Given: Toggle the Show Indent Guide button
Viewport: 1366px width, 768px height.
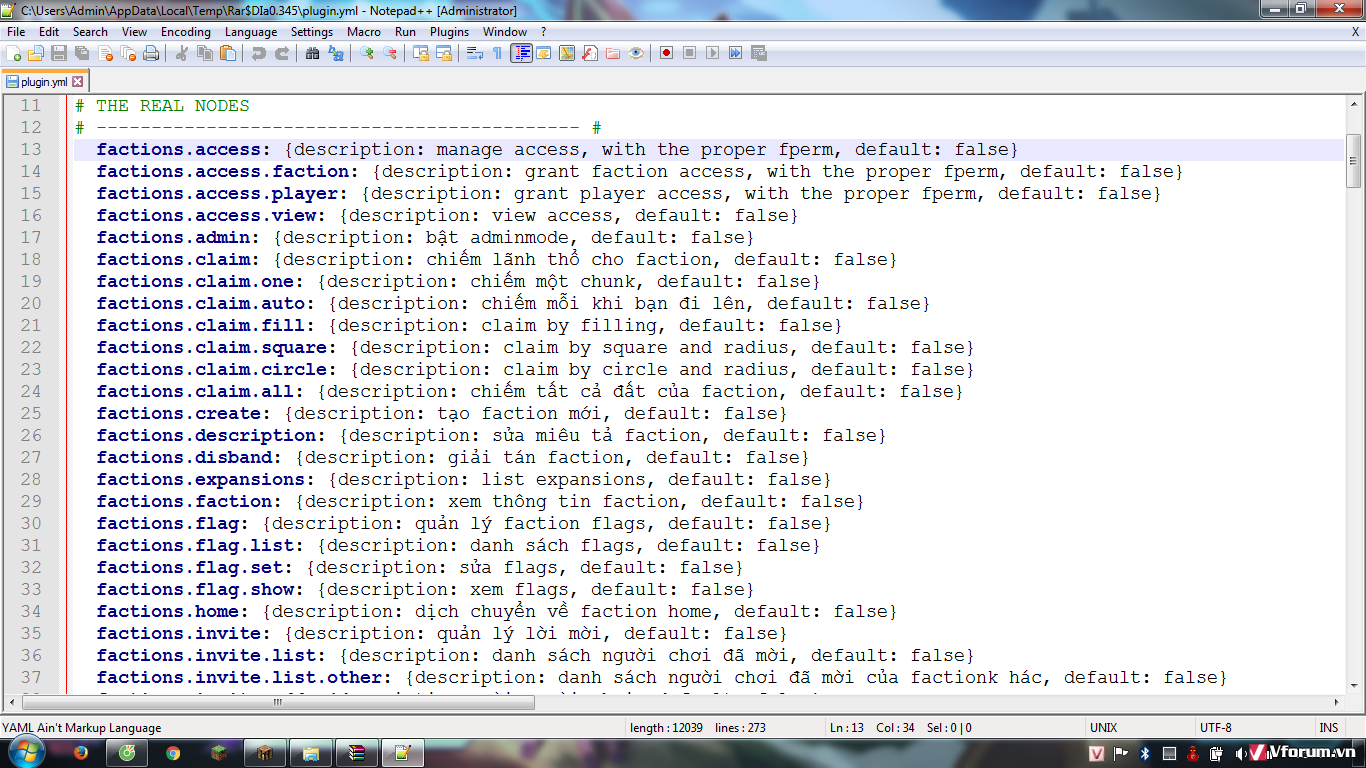Looking at the screenshot, I should pyautogui.click(x=521, y=53).
